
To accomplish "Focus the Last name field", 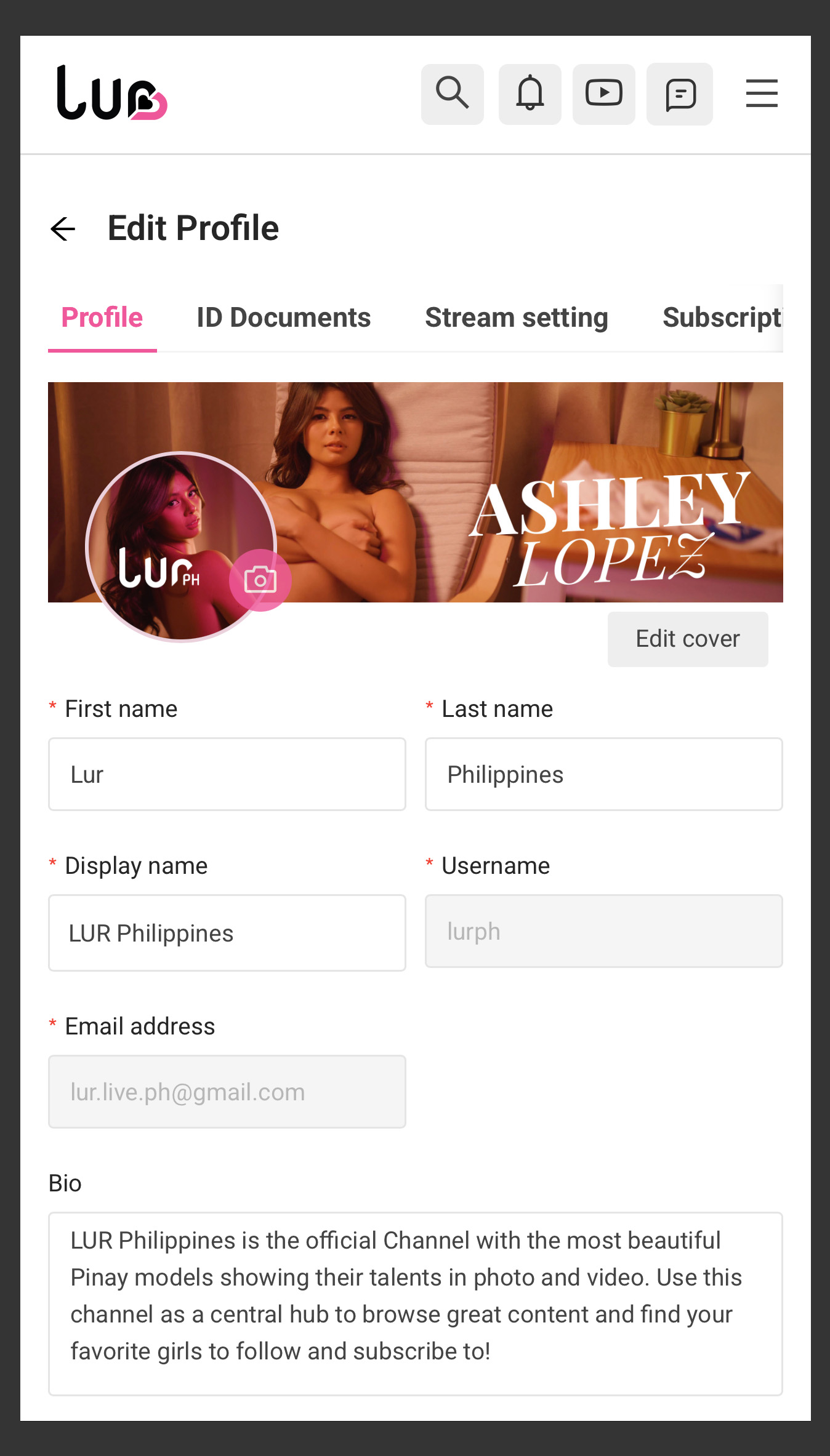I will 604,774.
